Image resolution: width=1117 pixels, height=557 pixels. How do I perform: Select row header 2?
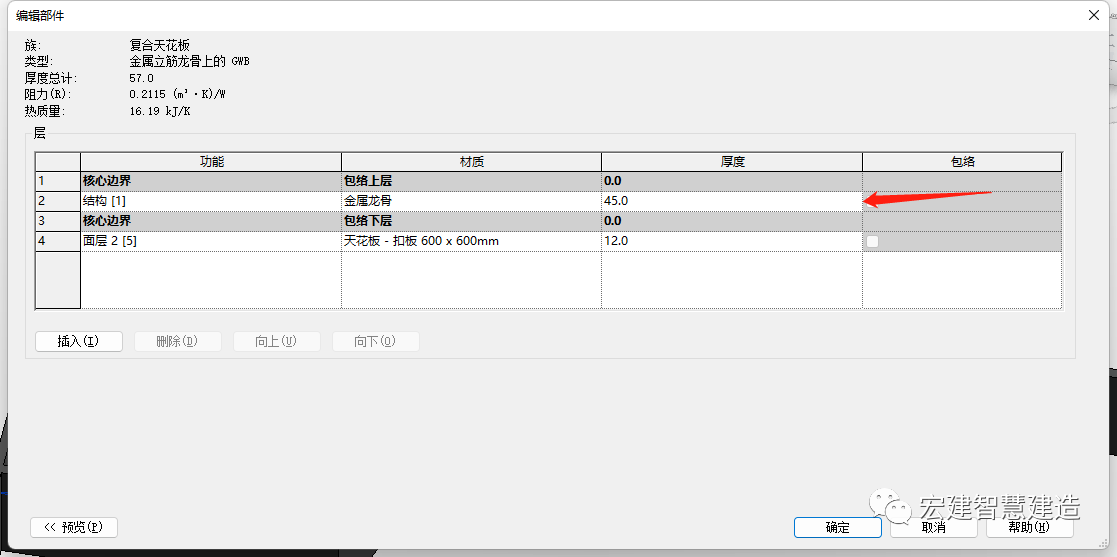pos(58,201)
